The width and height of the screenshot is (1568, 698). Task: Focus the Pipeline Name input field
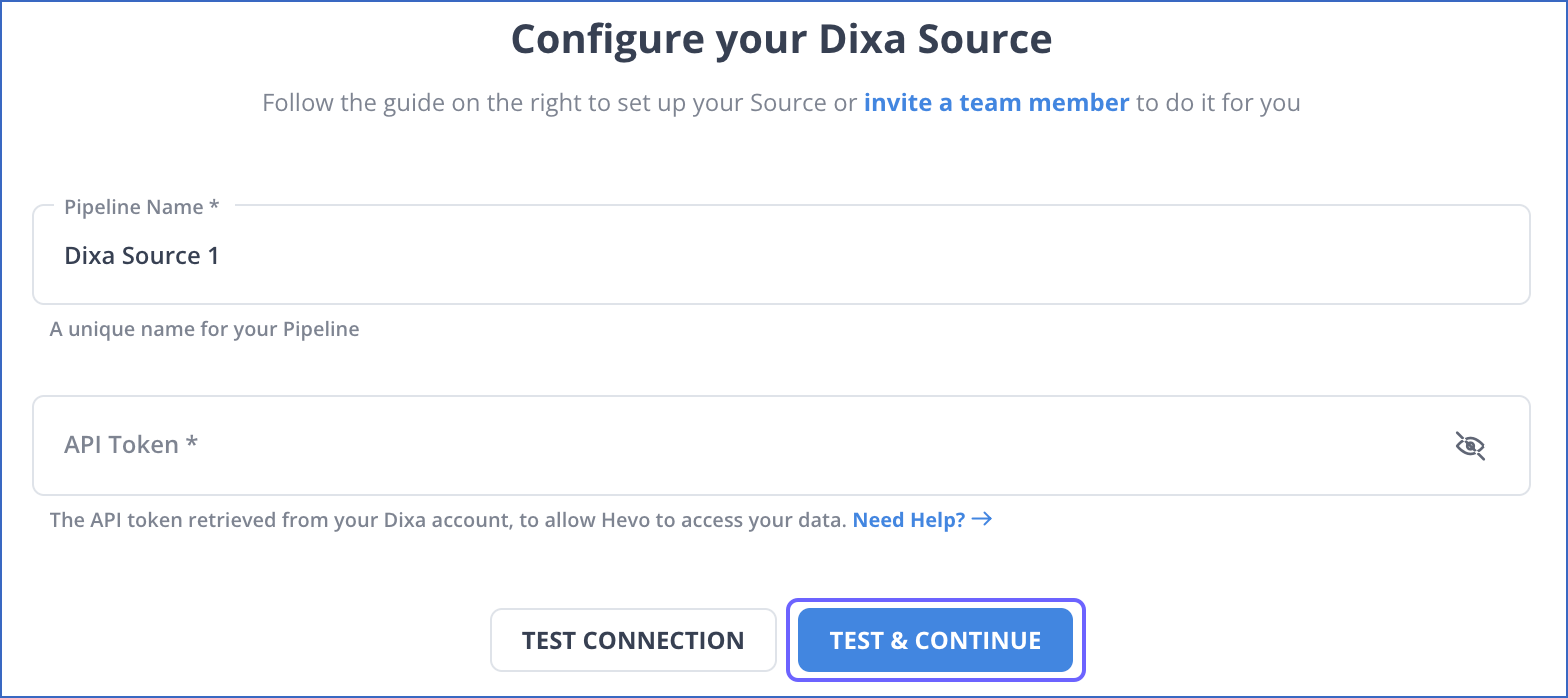[781, 255]
